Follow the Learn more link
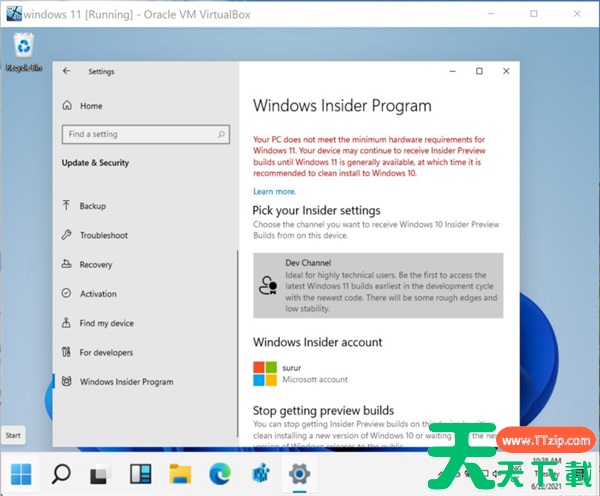 pyautogui.click(x=274, y=191)
